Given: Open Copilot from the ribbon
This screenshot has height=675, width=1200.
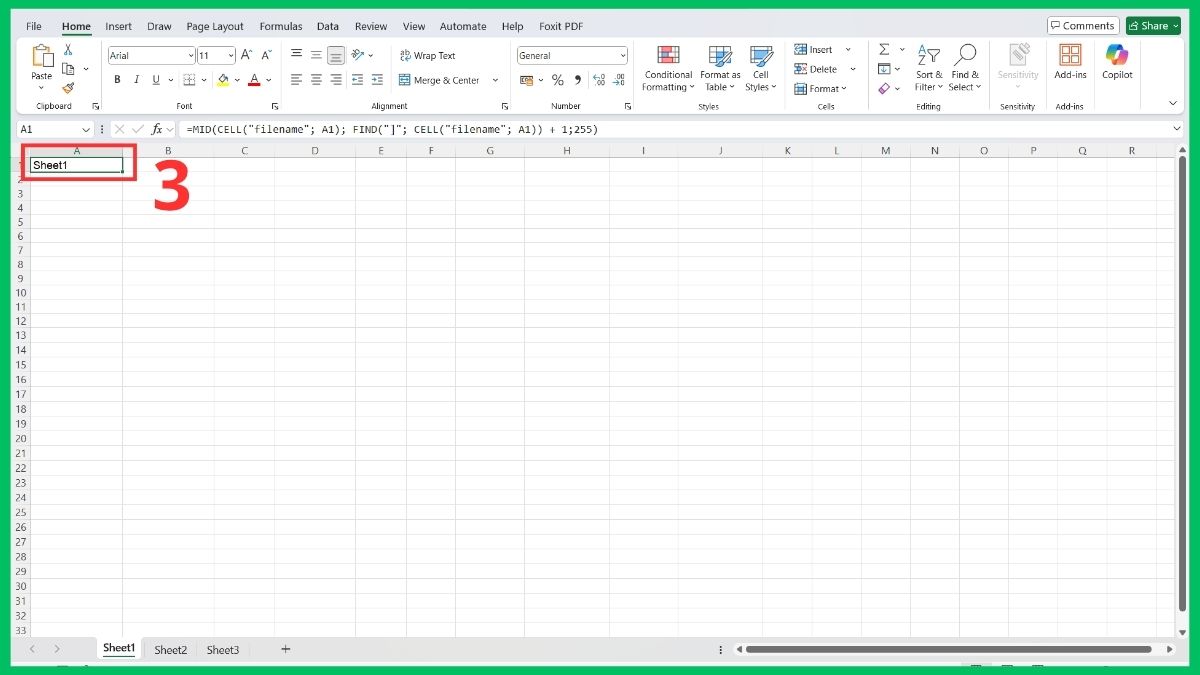Looking at the screenshot, I should [1117, 65].
